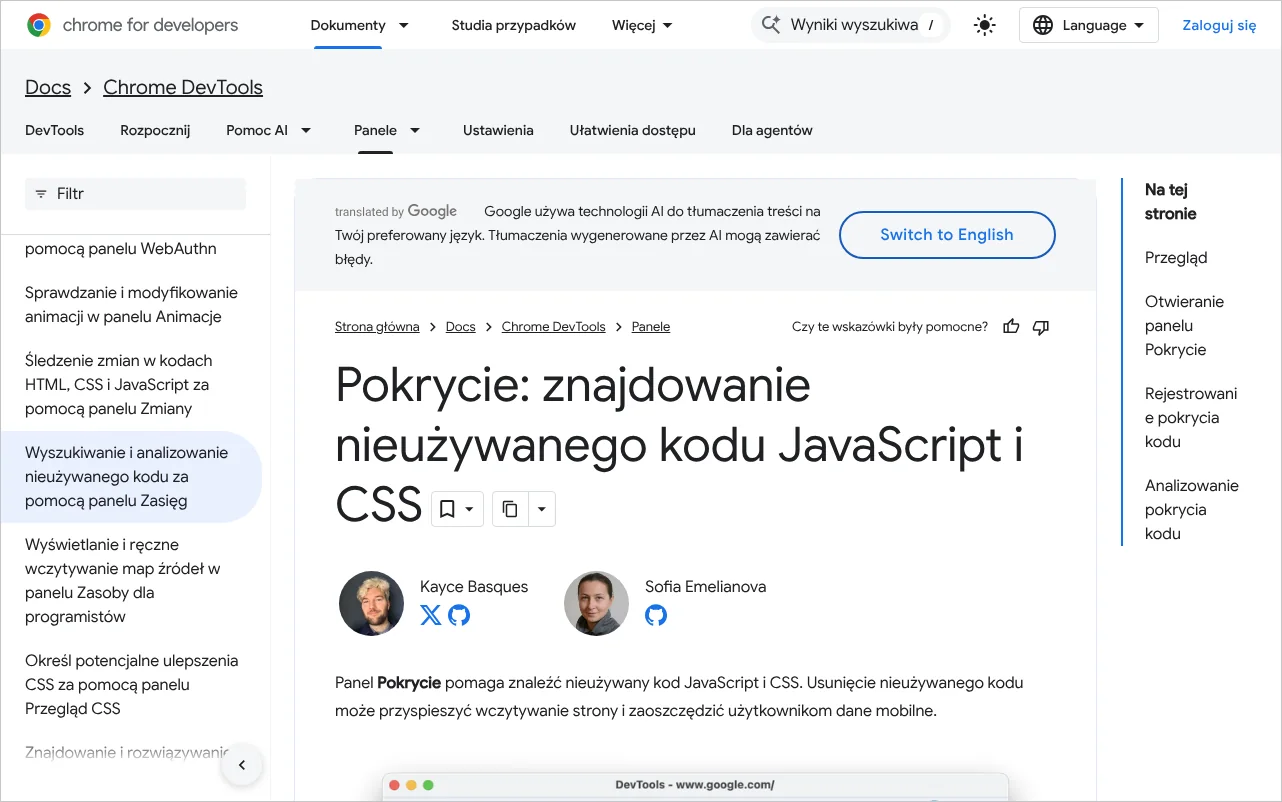The image size is (1282, 802).
Task: Click the filter icon in the sidebar
Action: [x=41, y=194]
